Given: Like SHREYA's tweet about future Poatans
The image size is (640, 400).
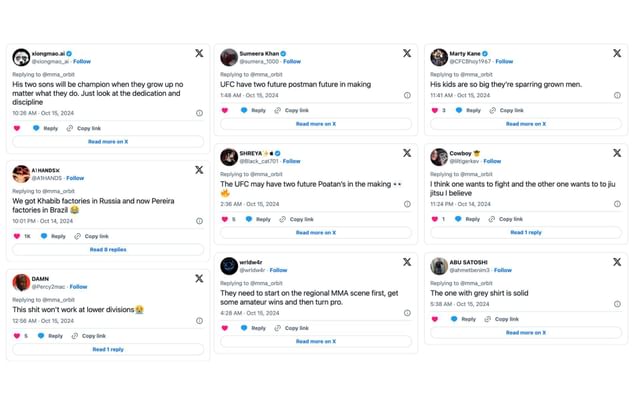Looking at the screenshot, I should (x=225, y=219).
